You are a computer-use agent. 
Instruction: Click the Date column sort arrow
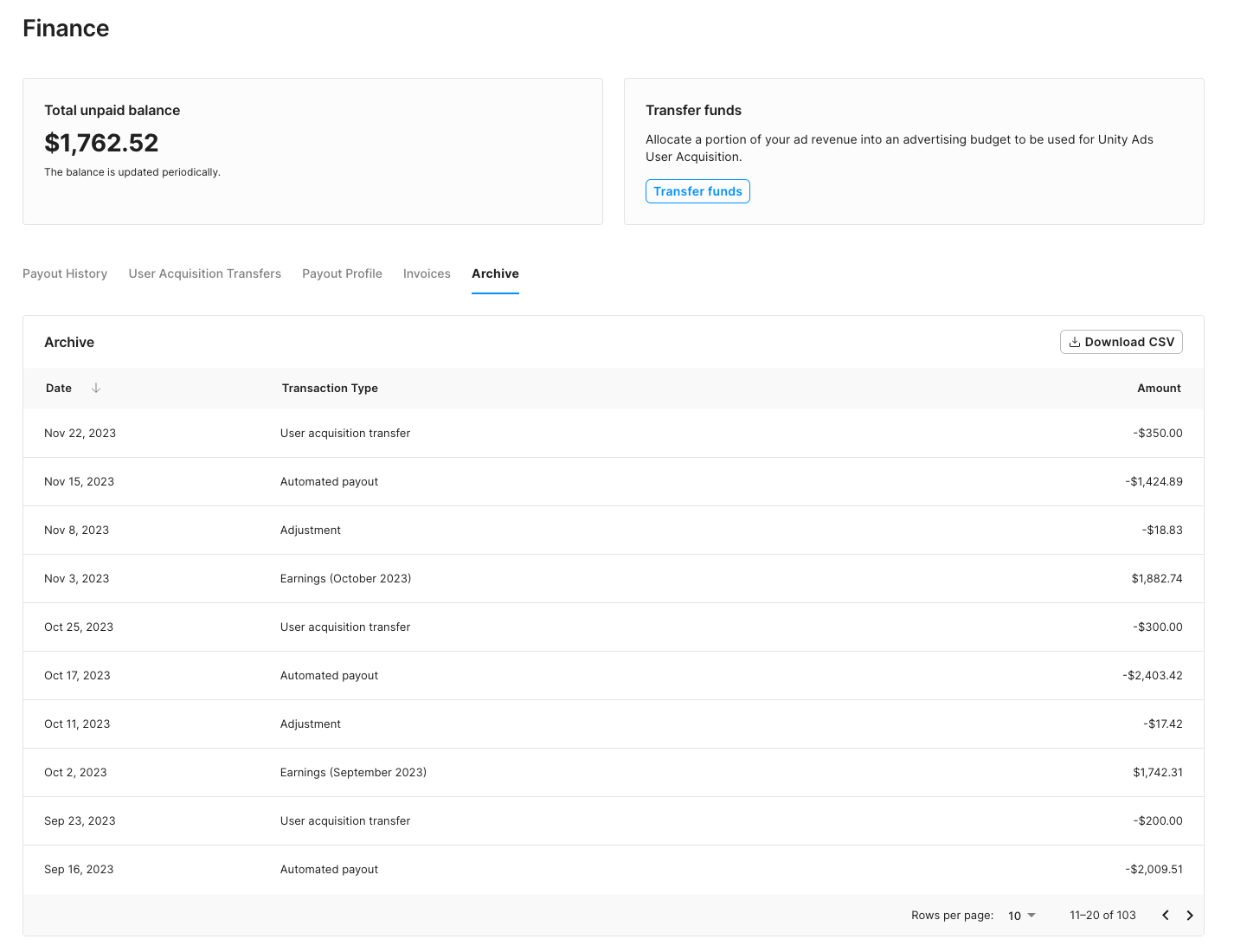[96, 389]
